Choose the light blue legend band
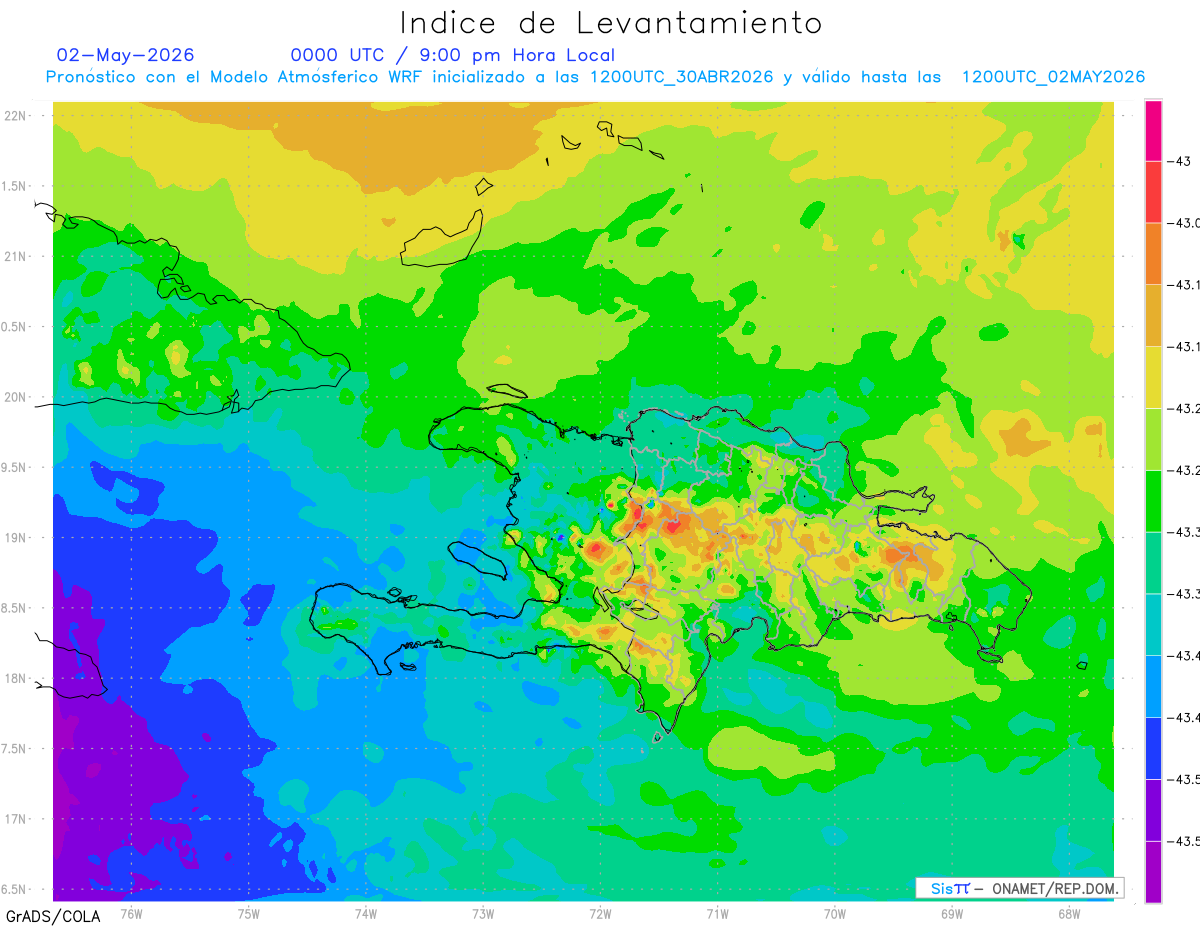The image size is (1200, 927). [1153, 686]
